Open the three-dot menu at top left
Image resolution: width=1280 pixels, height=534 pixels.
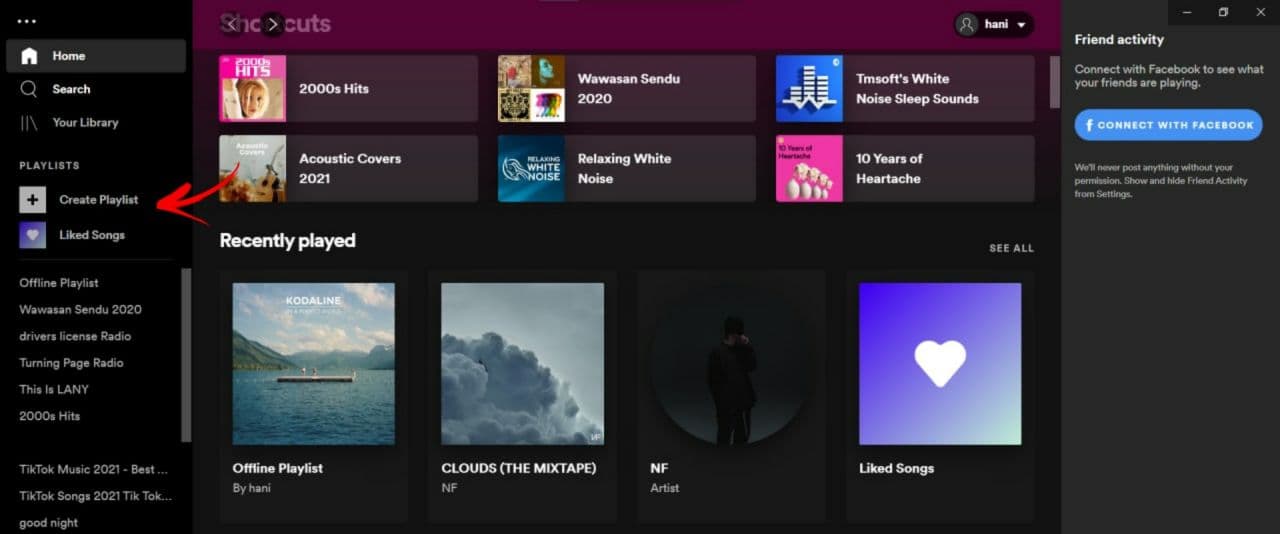tap(26, 21)
